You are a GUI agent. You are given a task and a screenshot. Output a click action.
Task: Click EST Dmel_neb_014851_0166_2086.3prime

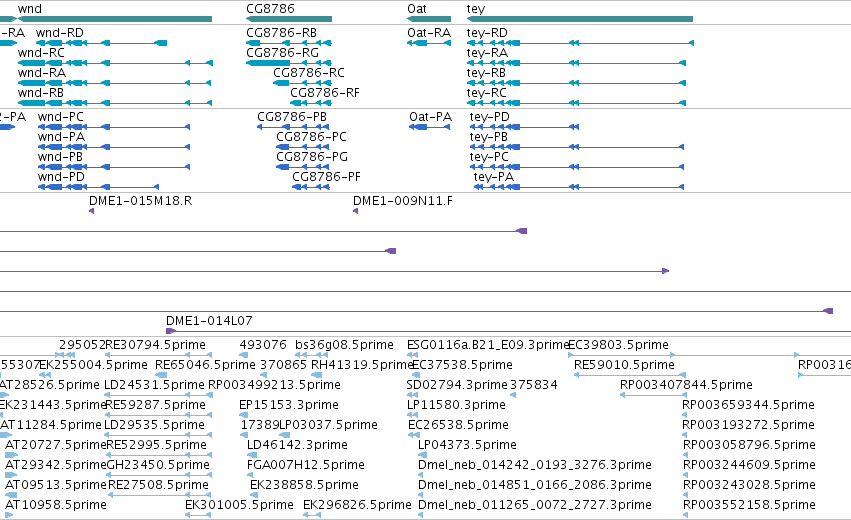535,485
